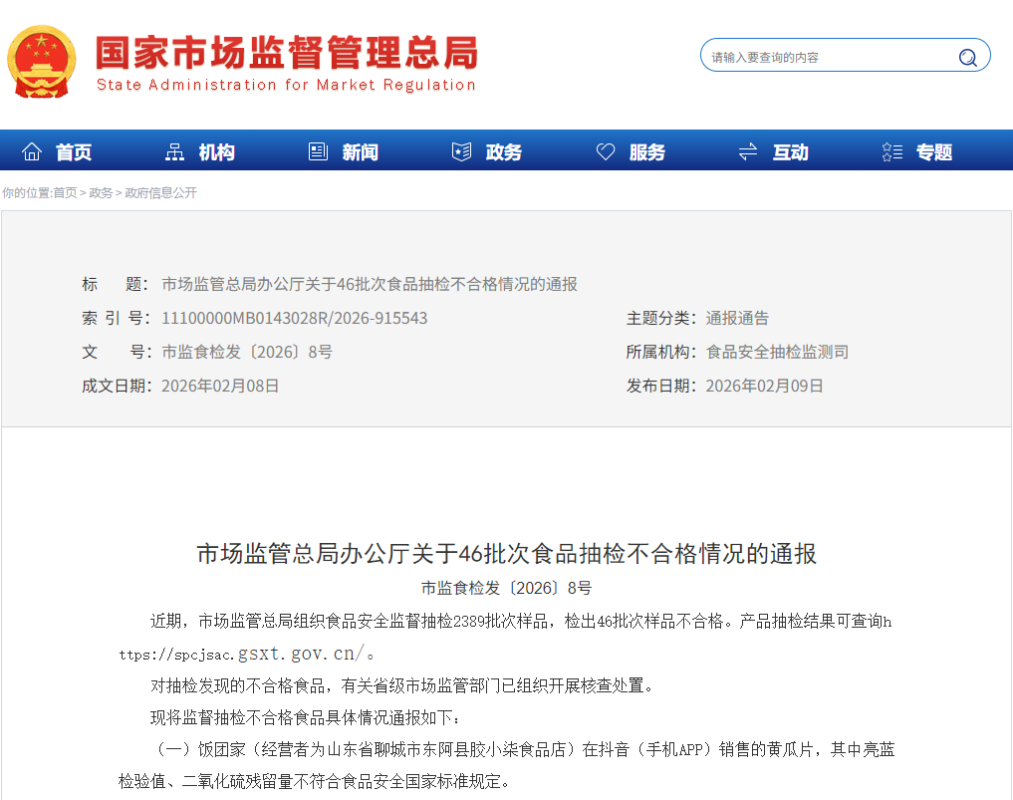Click the 国家市场监督管理总局 site title

coord(286,52)
